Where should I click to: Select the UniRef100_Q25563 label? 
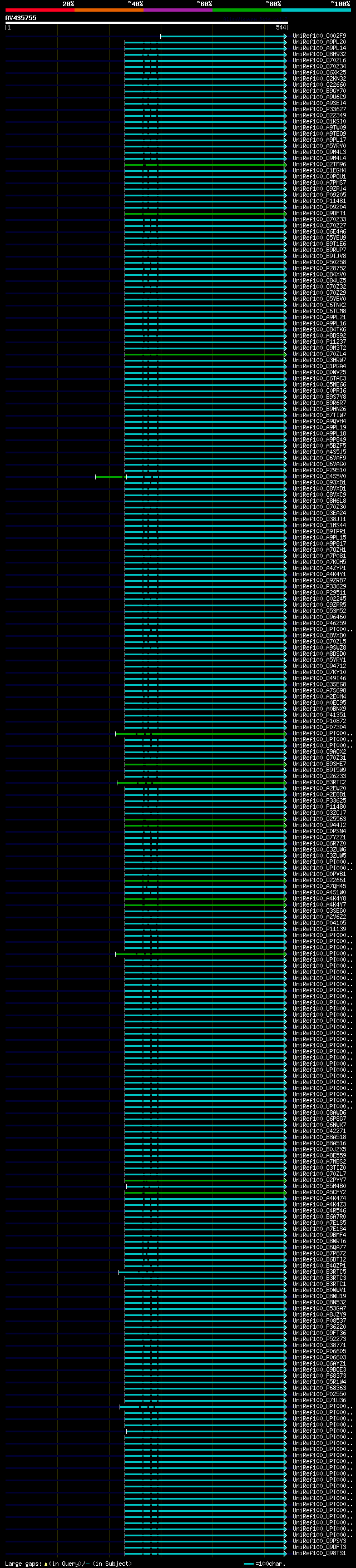[319, 819]
